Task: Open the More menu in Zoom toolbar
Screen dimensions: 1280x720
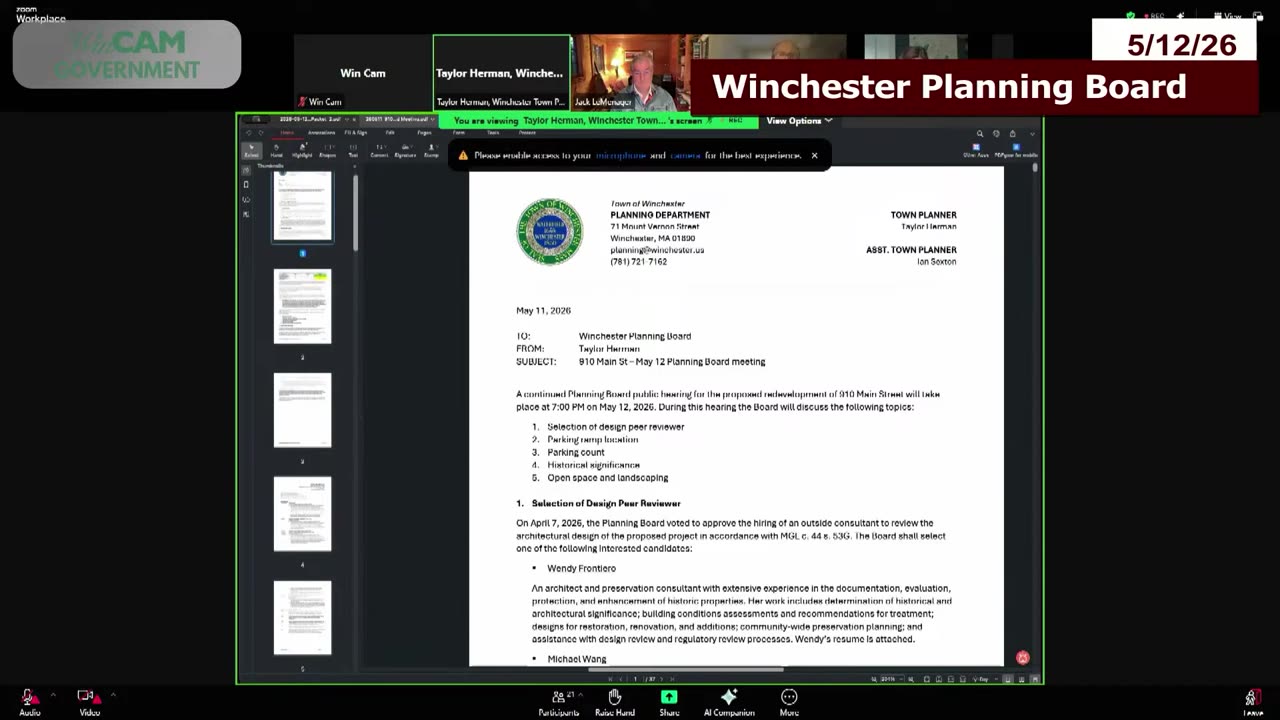Action: coord(789,702)
